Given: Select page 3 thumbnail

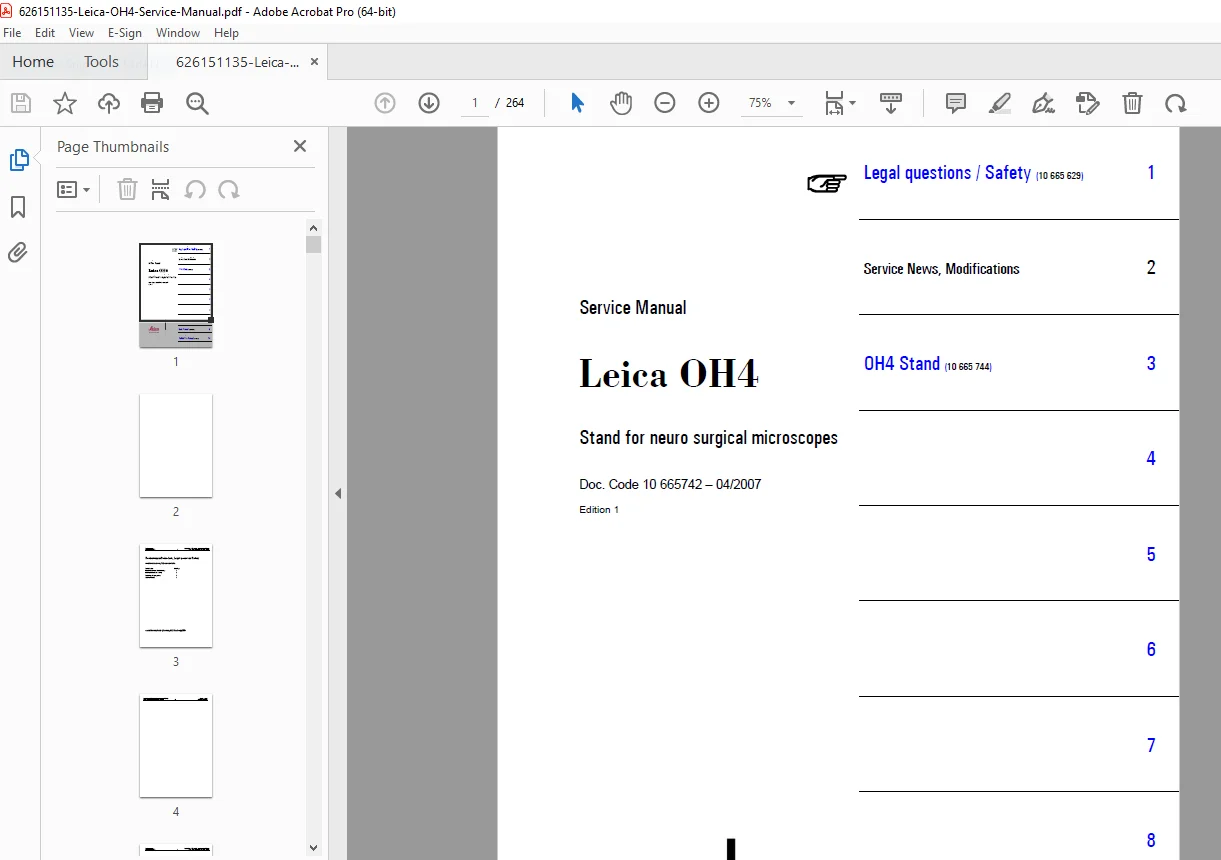Looking at the screenshot, I should [x=176, y=596].
